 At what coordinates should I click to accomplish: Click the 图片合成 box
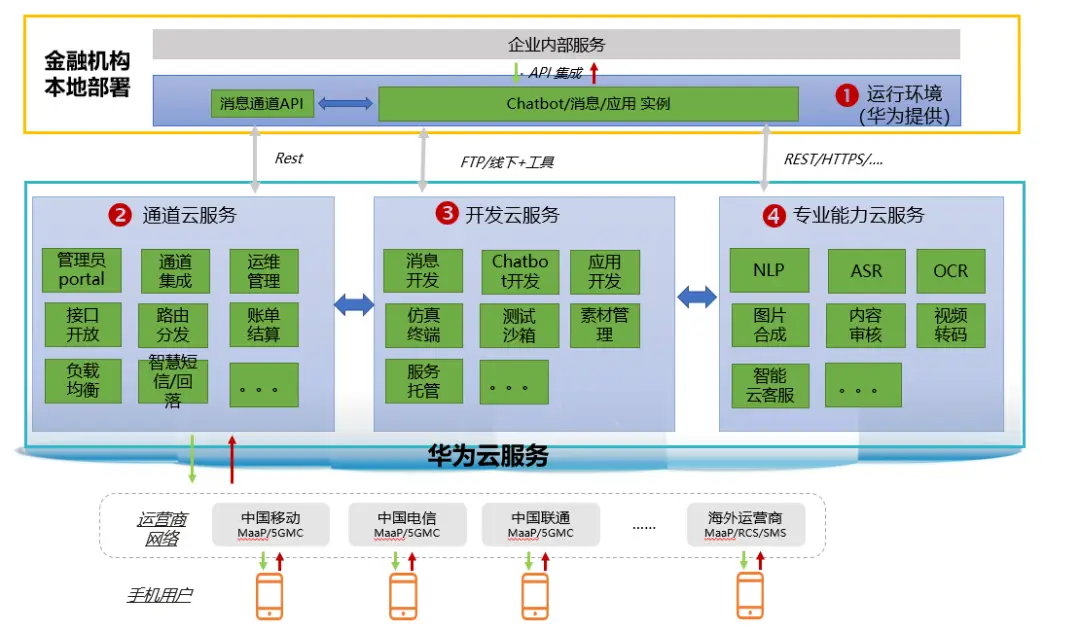[x=770, y=325]
